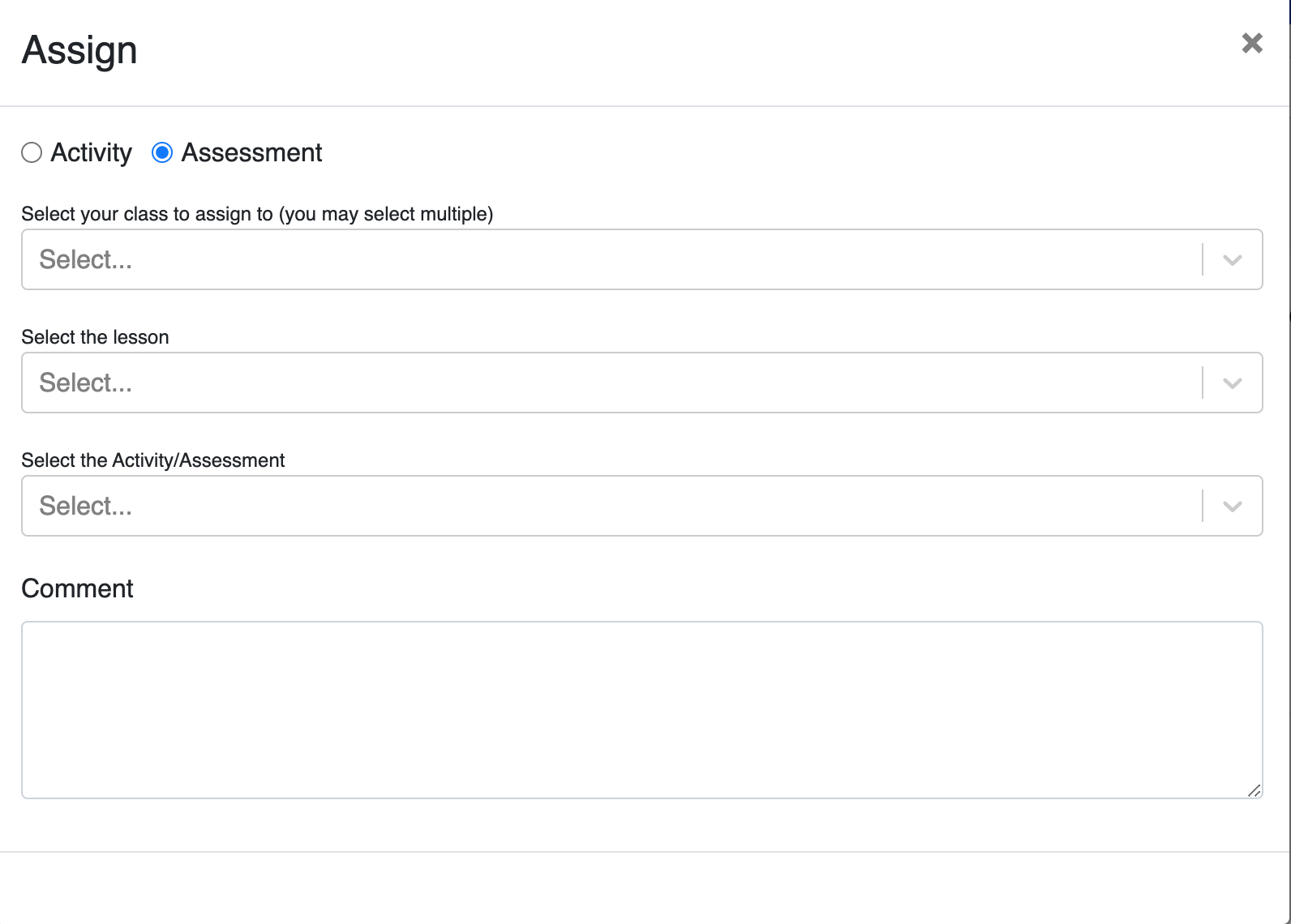Click the Assign dialog title

(79, 49)
